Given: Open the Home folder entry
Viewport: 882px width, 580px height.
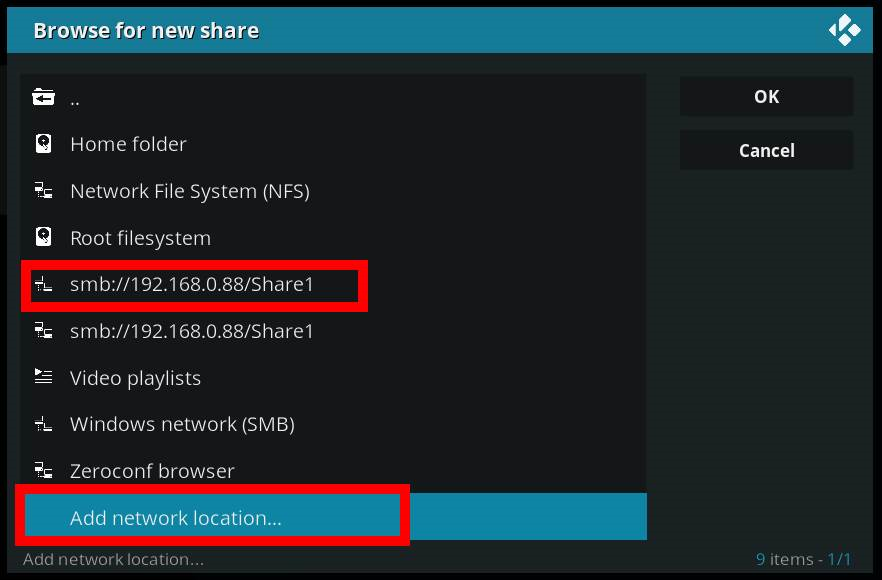Looking at the screenshot, I should click(x=128, y=144).
